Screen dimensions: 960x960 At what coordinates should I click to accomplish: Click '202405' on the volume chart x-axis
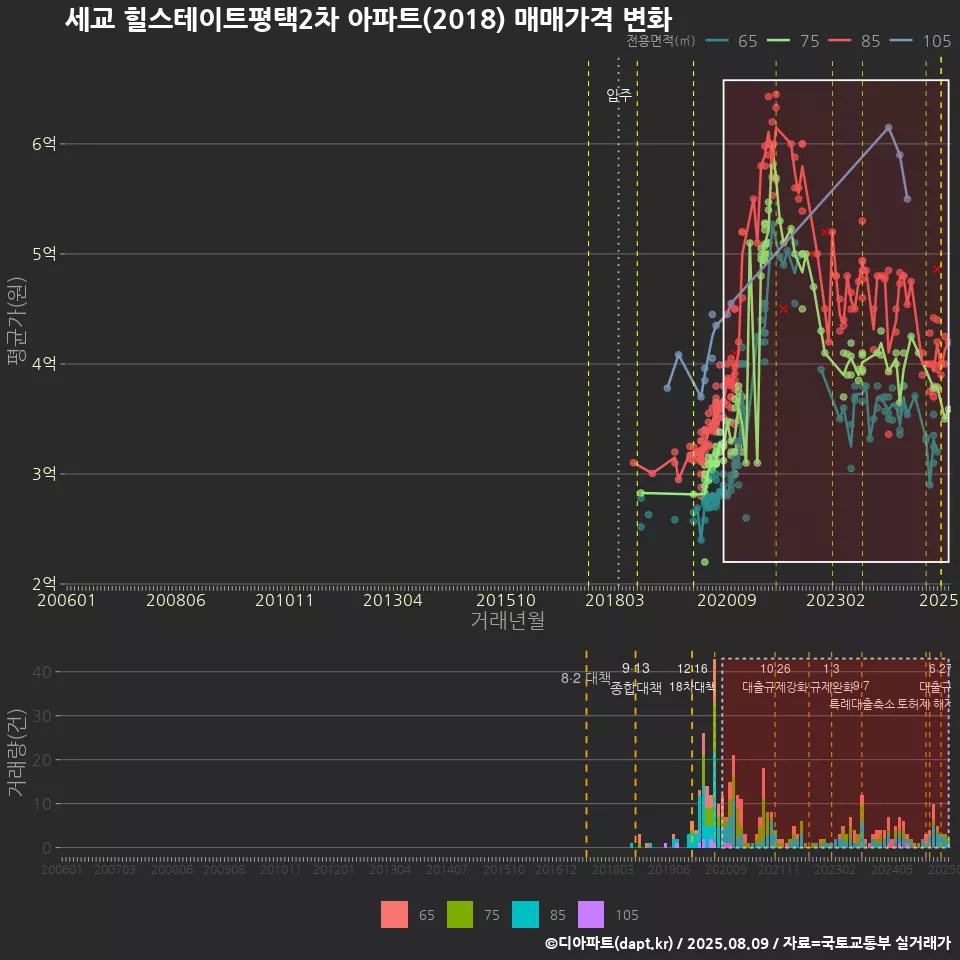pos(892,869)
